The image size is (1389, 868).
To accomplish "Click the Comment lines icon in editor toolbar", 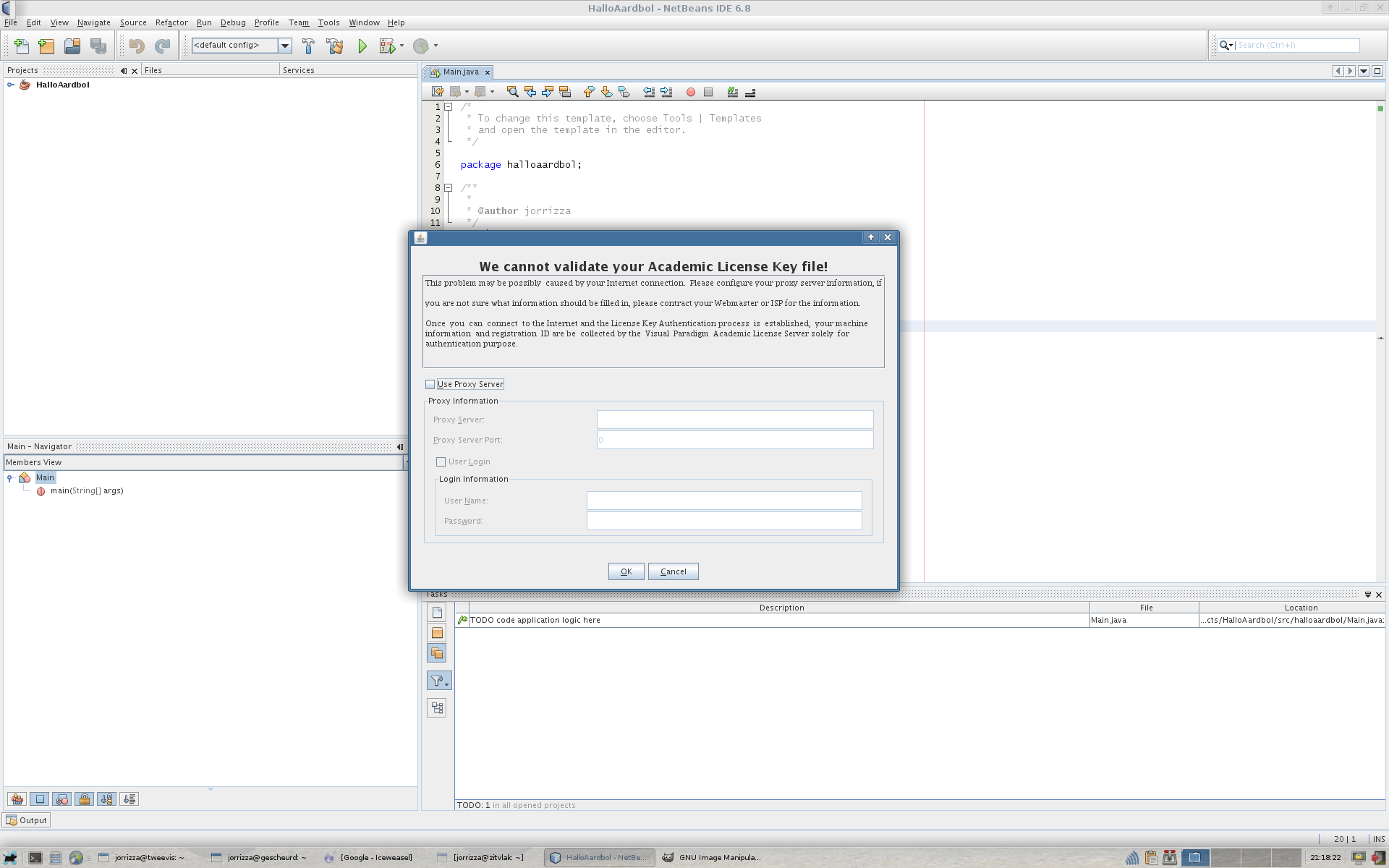I will coord(733,92).
